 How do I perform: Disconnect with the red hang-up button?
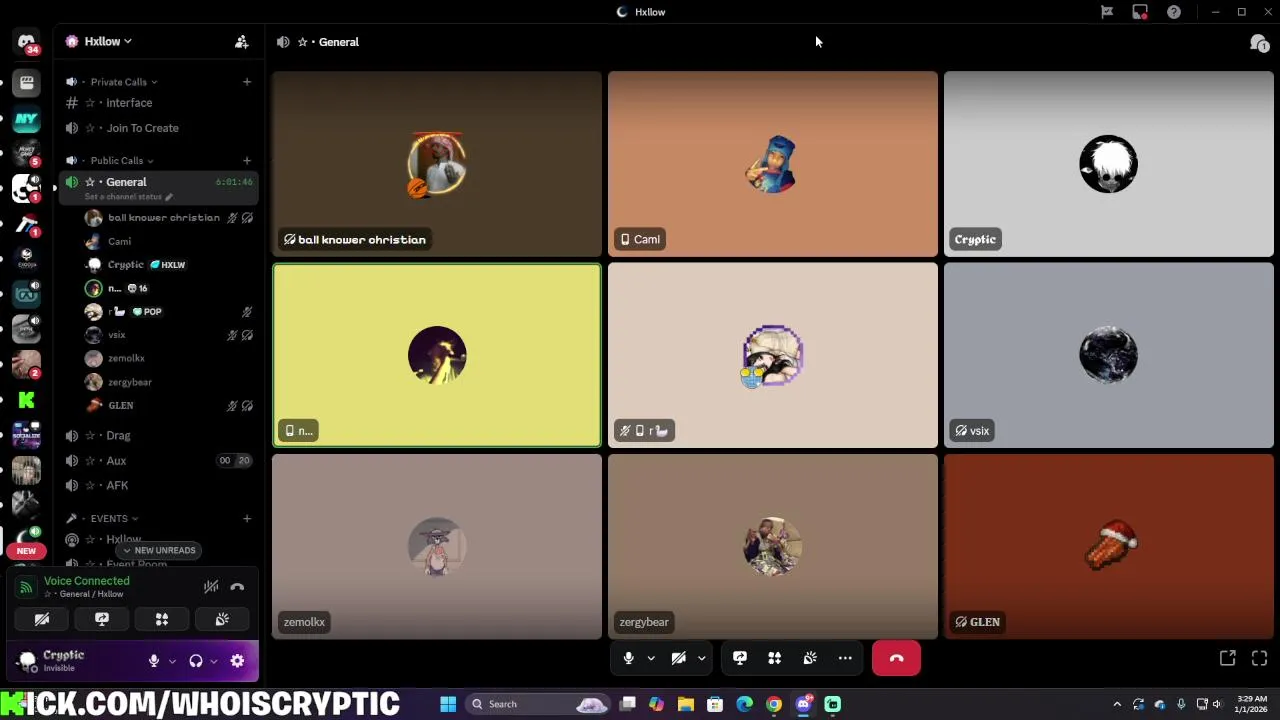tap(896, 658)
